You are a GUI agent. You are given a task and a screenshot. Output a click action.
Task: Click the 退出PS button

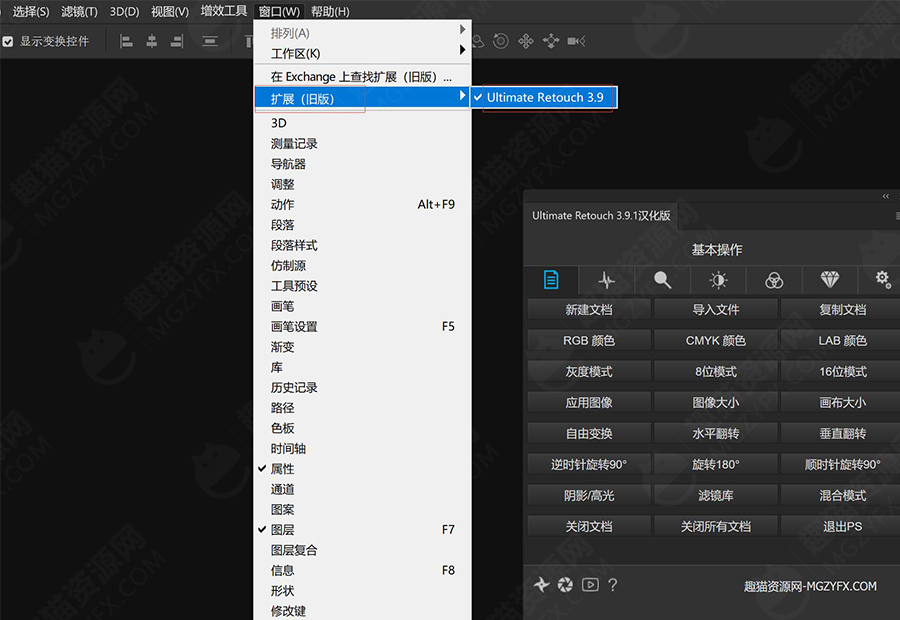[841, 526]
